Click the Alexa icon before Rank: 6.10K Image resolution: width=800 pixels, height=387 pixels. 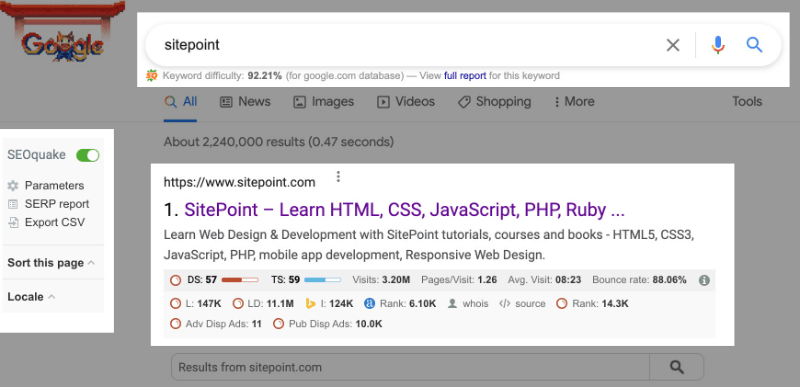[x=370, y=304]
